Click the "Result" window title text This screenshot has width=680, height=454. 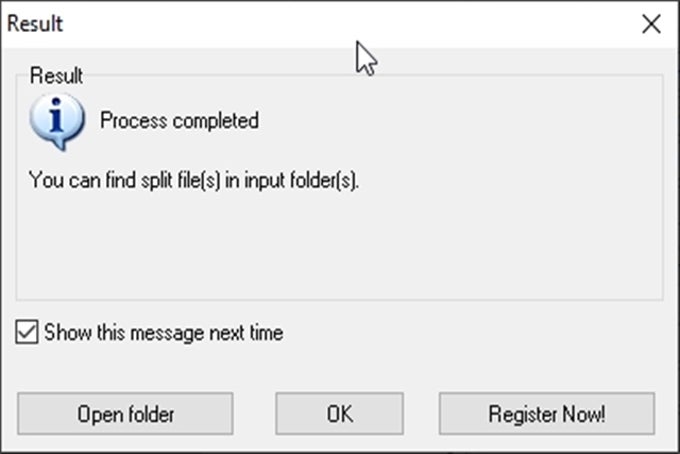pos(36,24)
